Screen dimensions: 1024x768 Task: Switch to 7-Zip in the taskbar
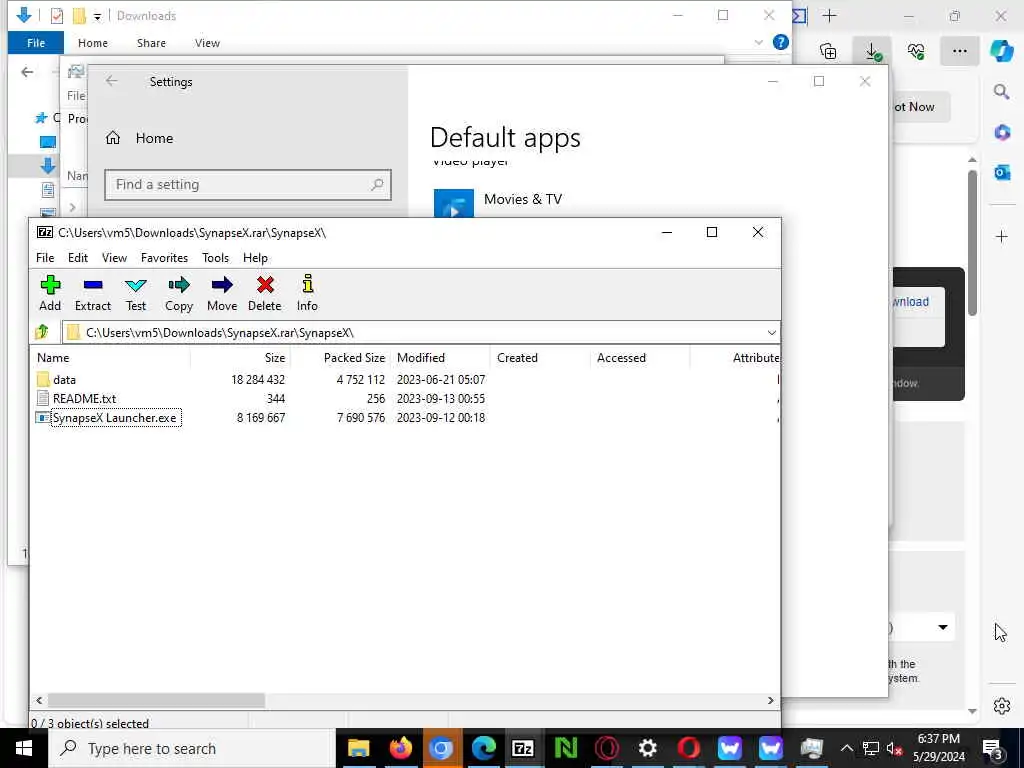(x=523, y=748)
